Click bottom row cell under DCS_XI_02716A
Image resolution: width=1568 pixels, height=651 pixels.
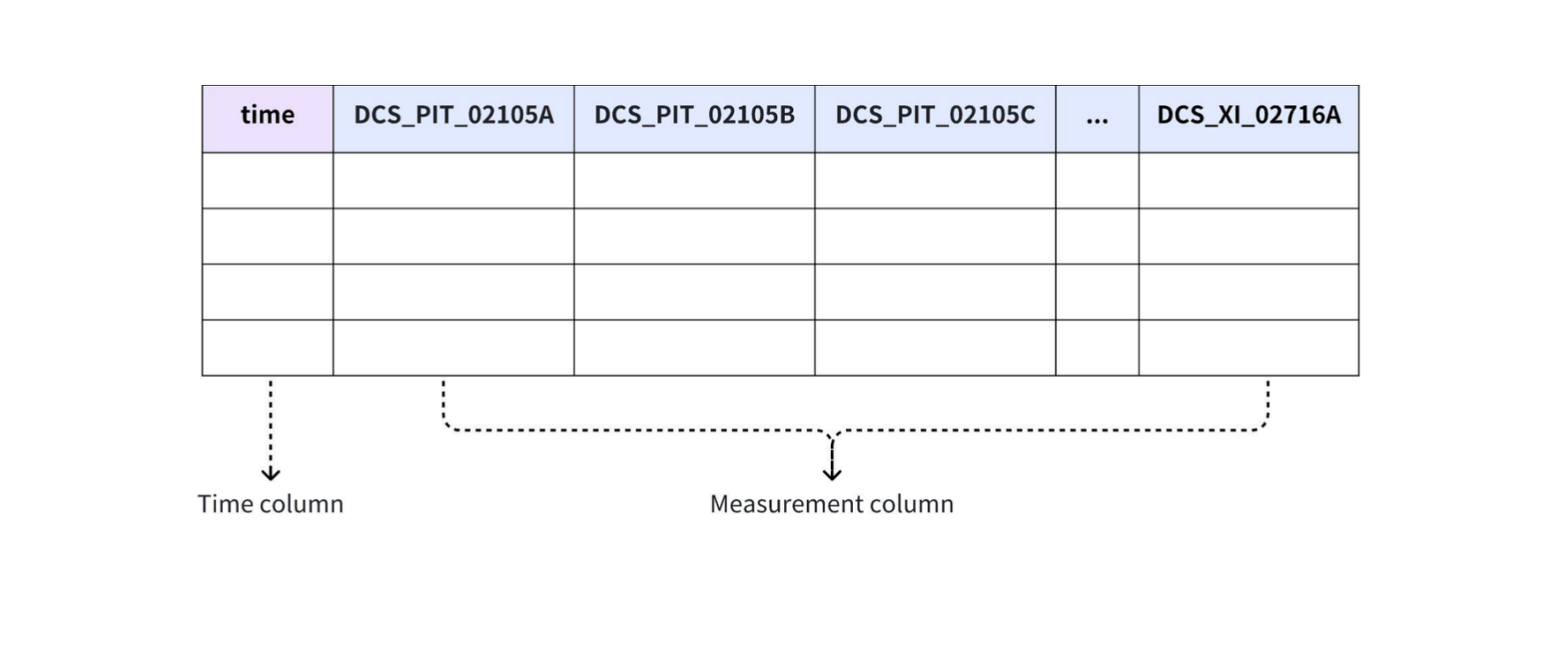click(x=1248, y=348)
